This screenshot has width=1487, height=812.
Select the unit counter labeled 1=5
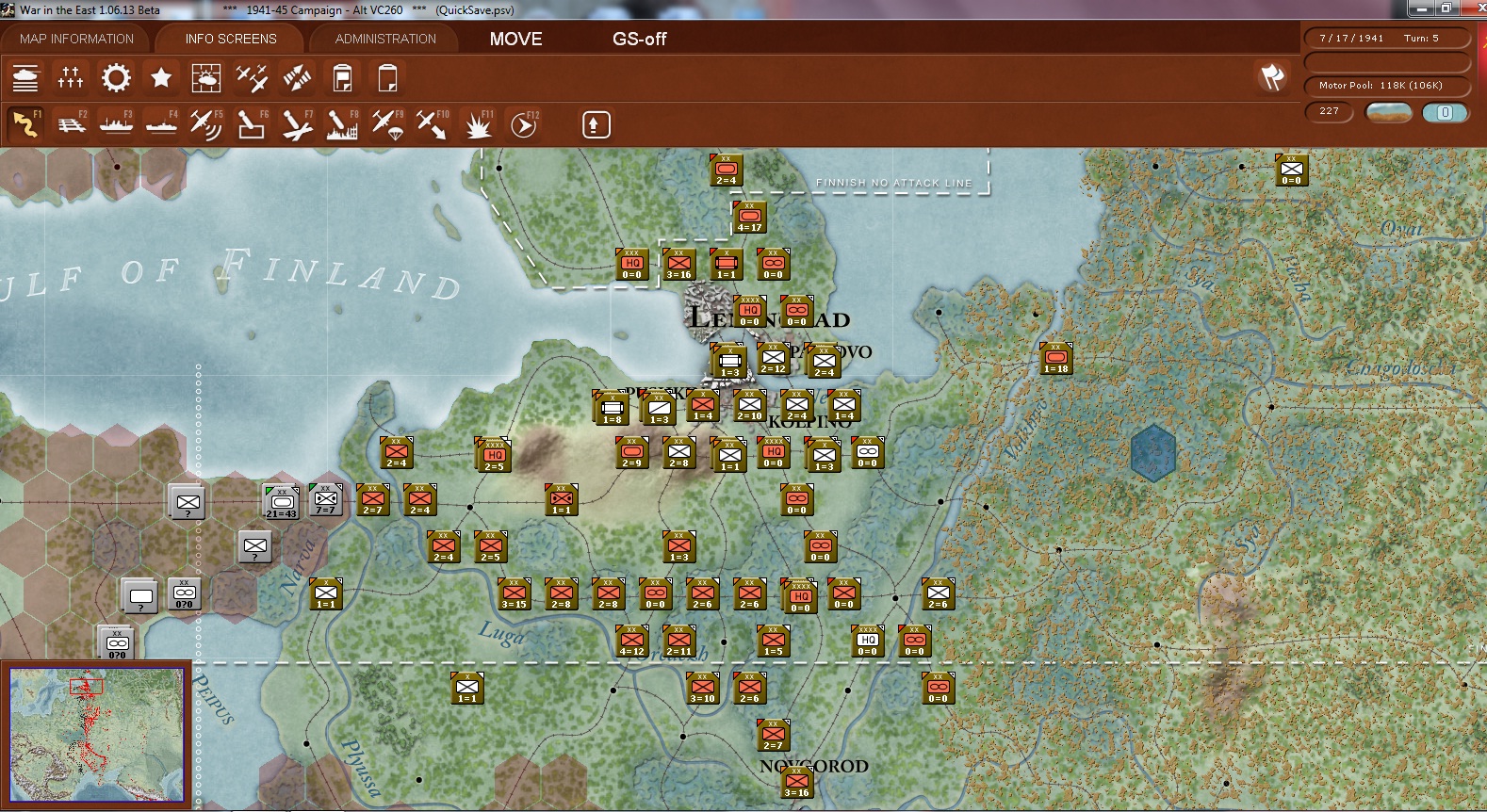774,641
